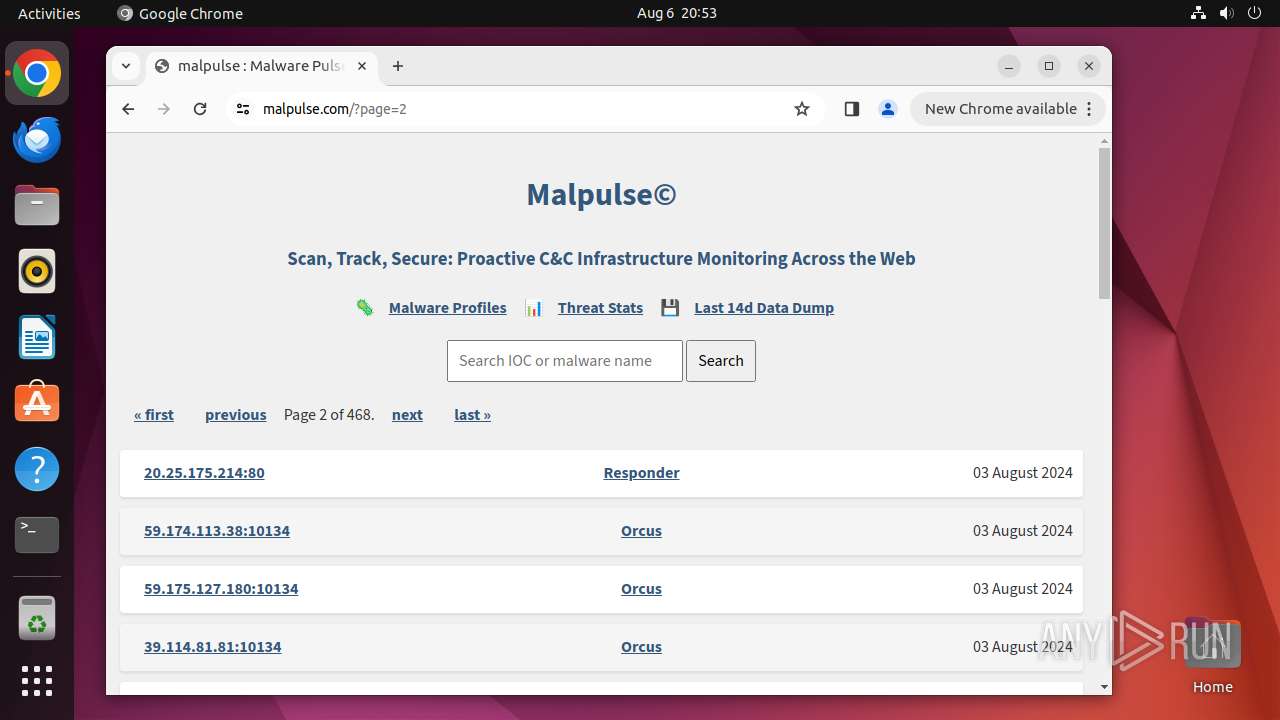Image resolution: width=1280 pixels, height=720 pixels.
Task: Launch Thunderbird mail from the dock
Action: 37,140
